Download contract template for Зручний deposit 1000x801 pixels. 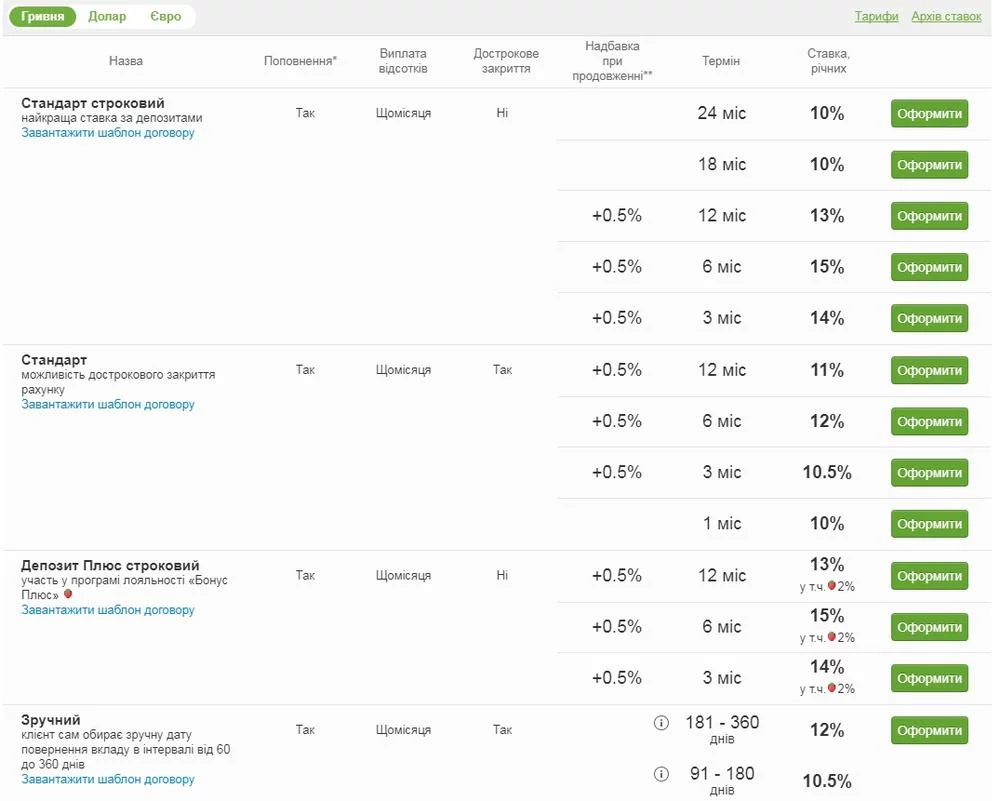coord(108,780)
